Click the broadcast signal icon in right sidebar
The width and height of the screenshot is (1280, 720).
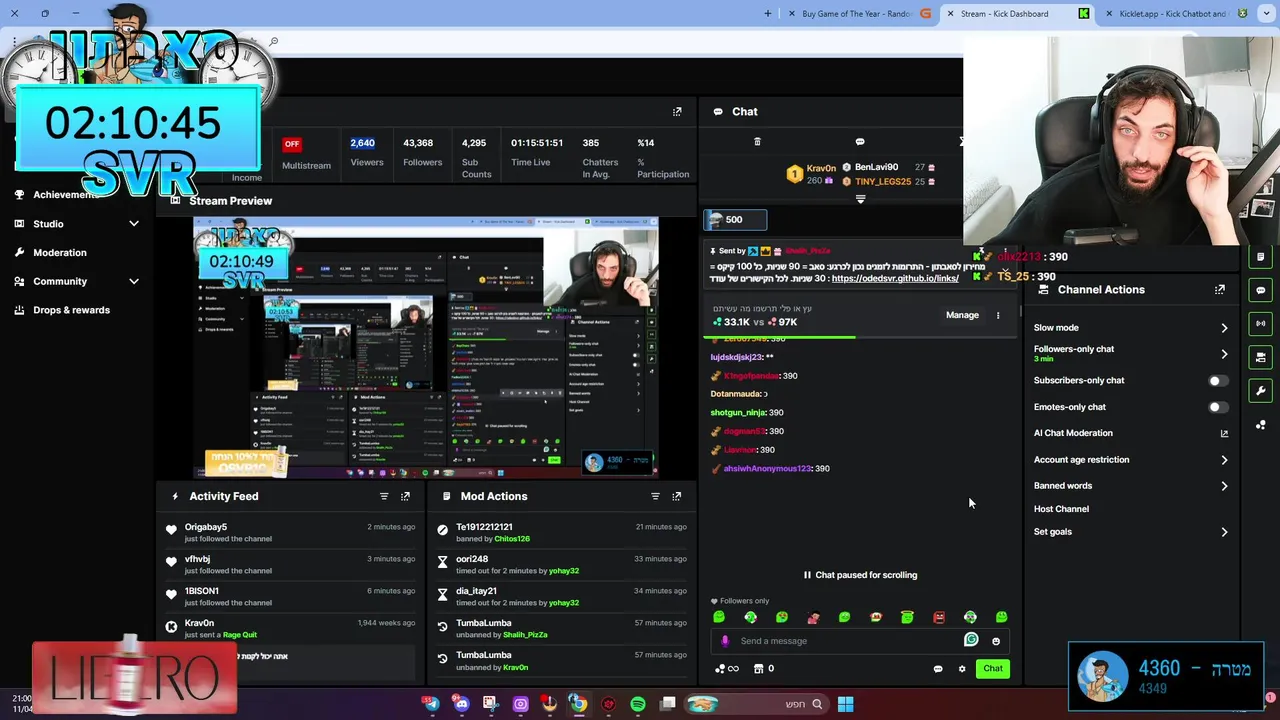click(1261, 324)
